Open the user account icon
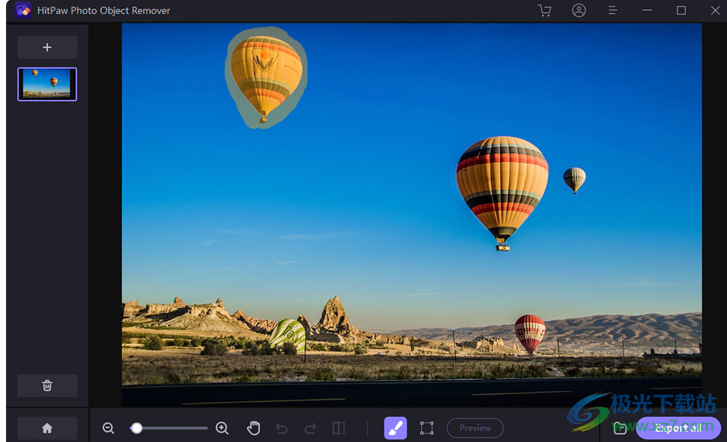 [579, 10]
